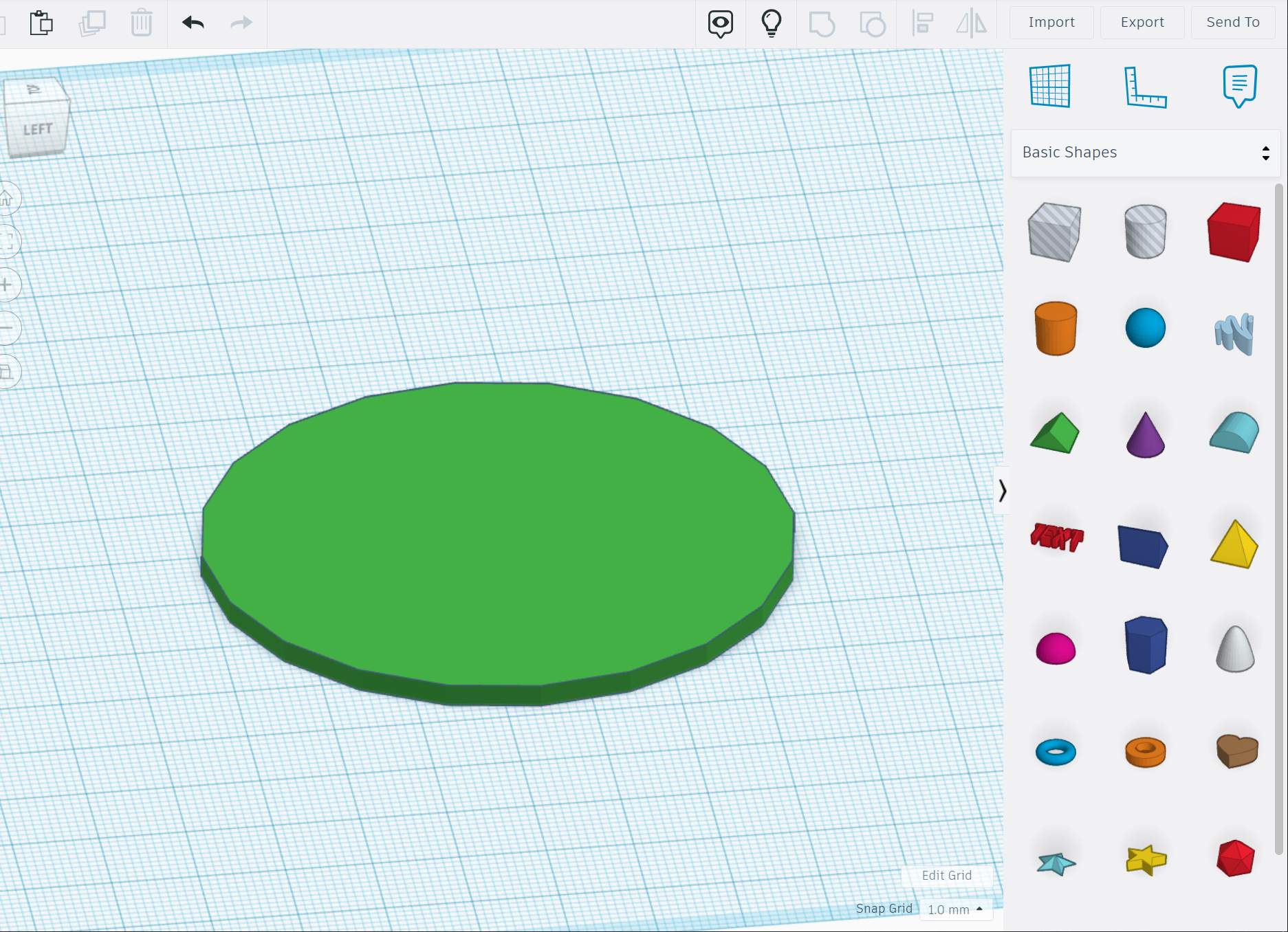The image size is (1288, 932).
Task: Open the Align tool
Action: (923, 23)
